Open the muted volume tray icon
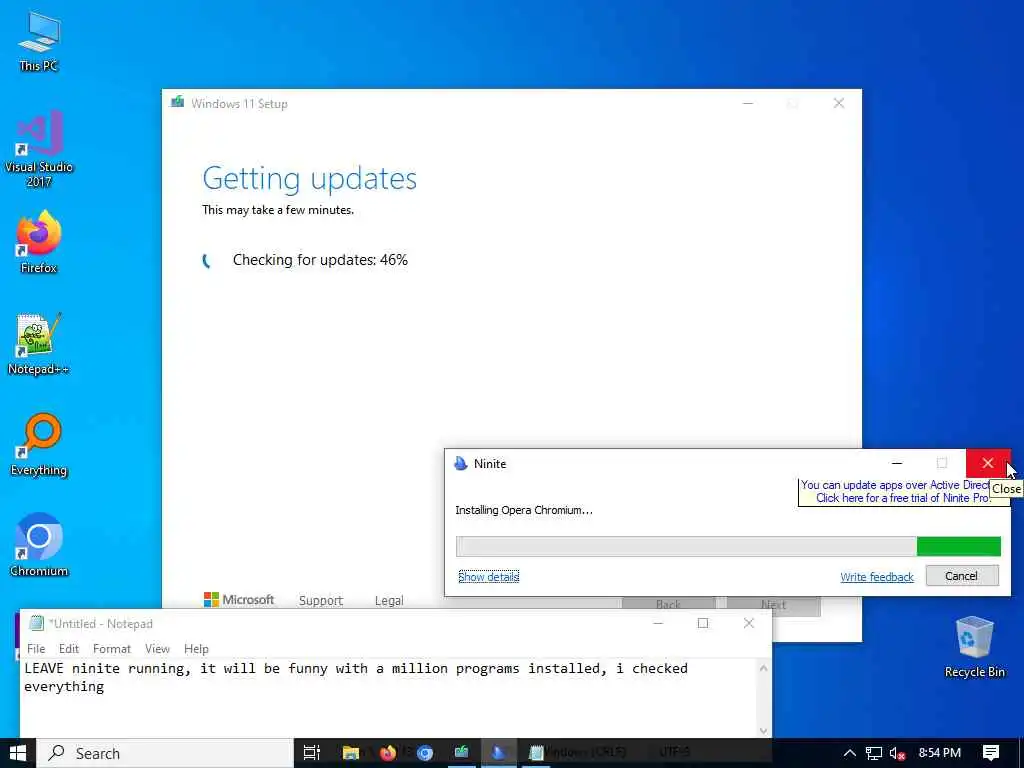The height and width of the screenshot is (768, 1024). click(x=897, y=753)
